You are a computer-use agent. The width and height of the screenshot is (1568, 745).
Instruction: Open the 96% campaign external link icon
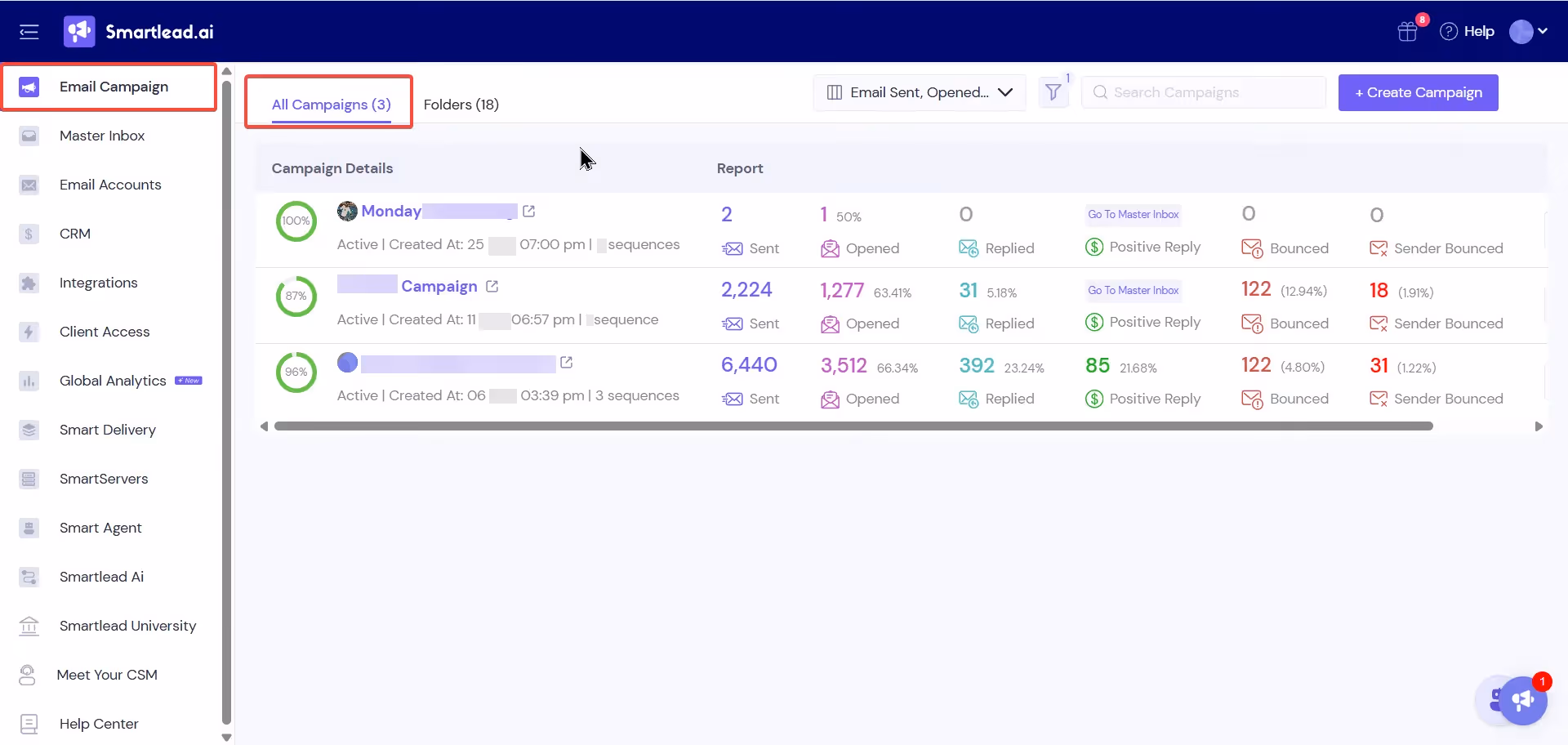(567, 362)
